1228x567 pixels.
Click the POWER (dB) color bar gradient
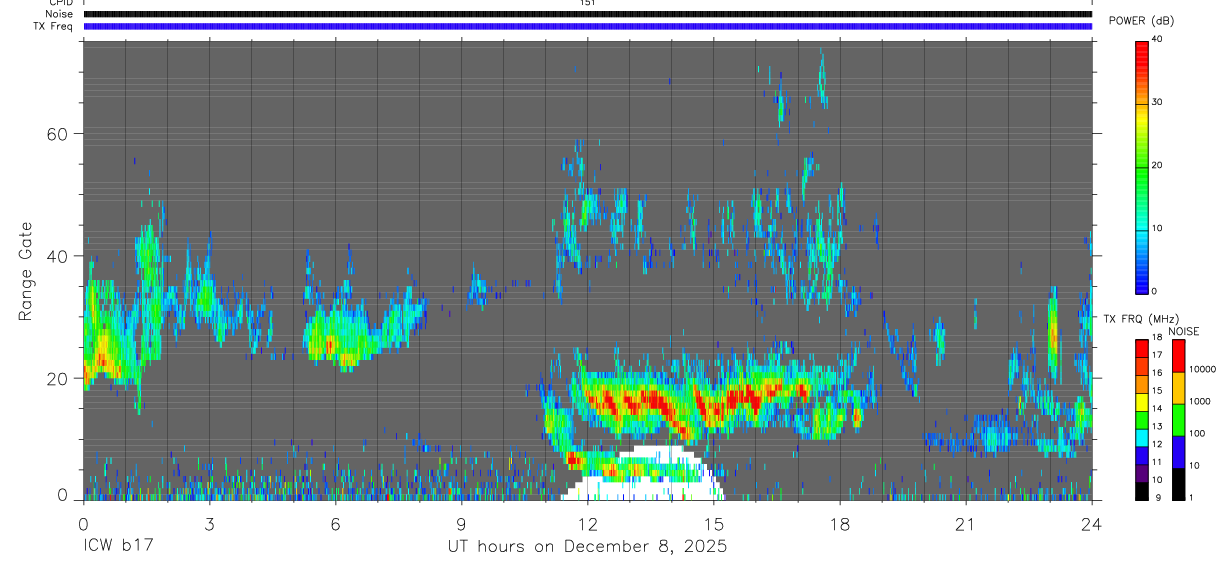click(1142, 166)
